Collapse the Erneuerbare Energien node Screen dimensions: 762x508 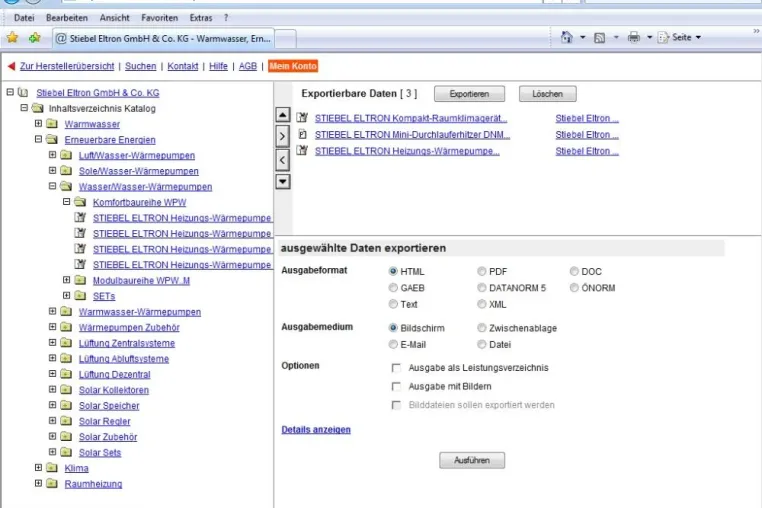pos(38,139)
